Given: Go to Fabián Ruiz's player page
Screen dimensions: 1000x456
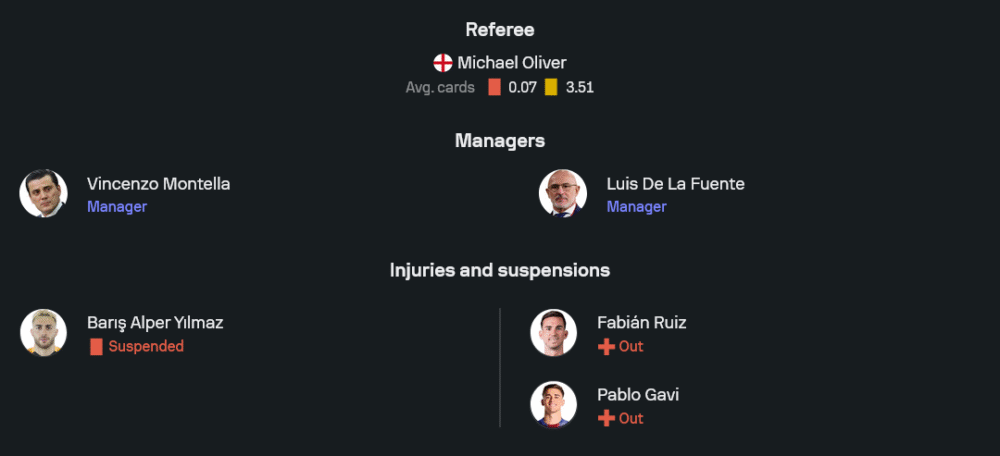Looking at the screenshot, I should 641,323.
